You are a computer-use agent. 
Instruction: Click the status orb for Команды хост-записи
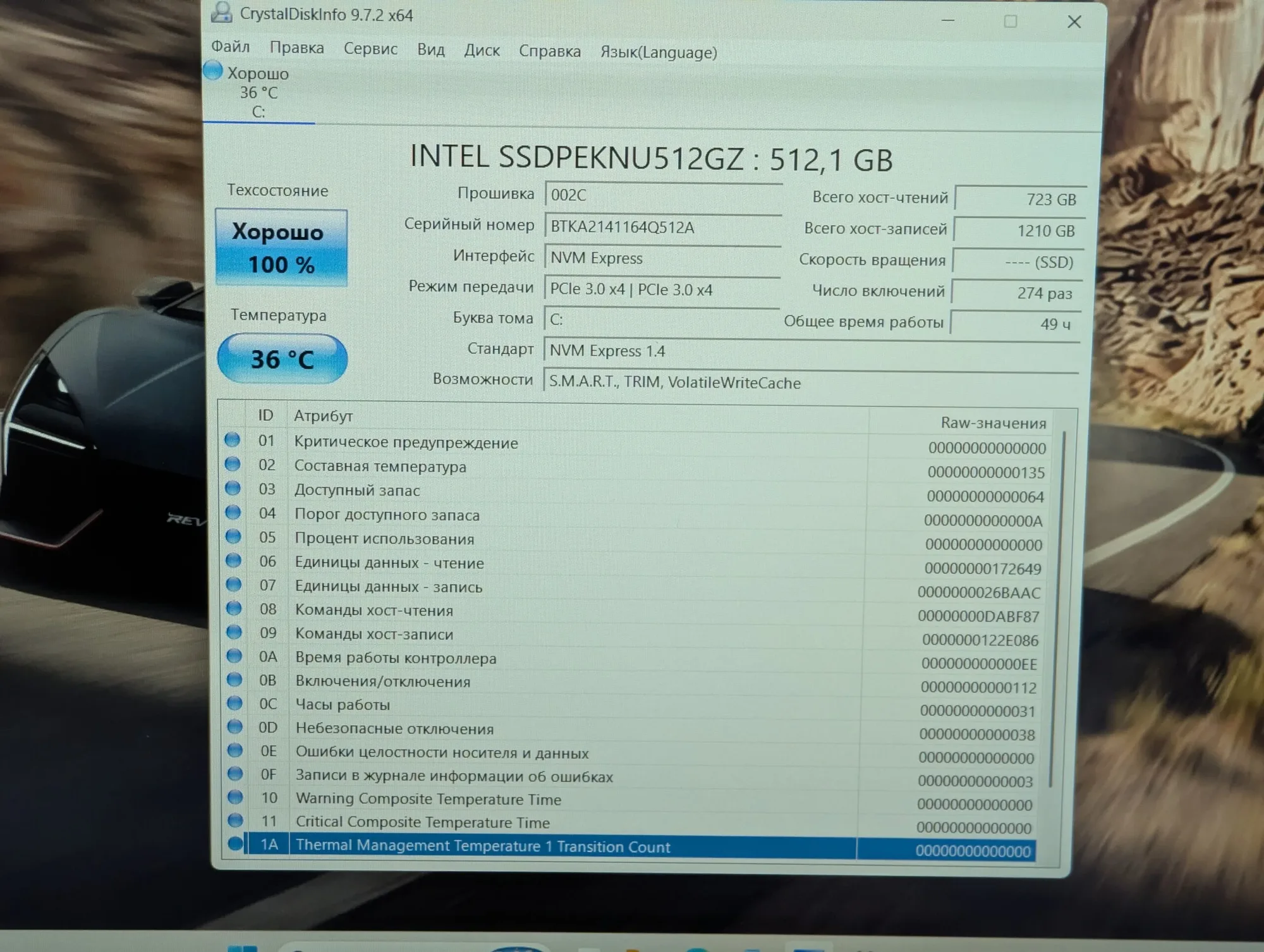[234, 632]
